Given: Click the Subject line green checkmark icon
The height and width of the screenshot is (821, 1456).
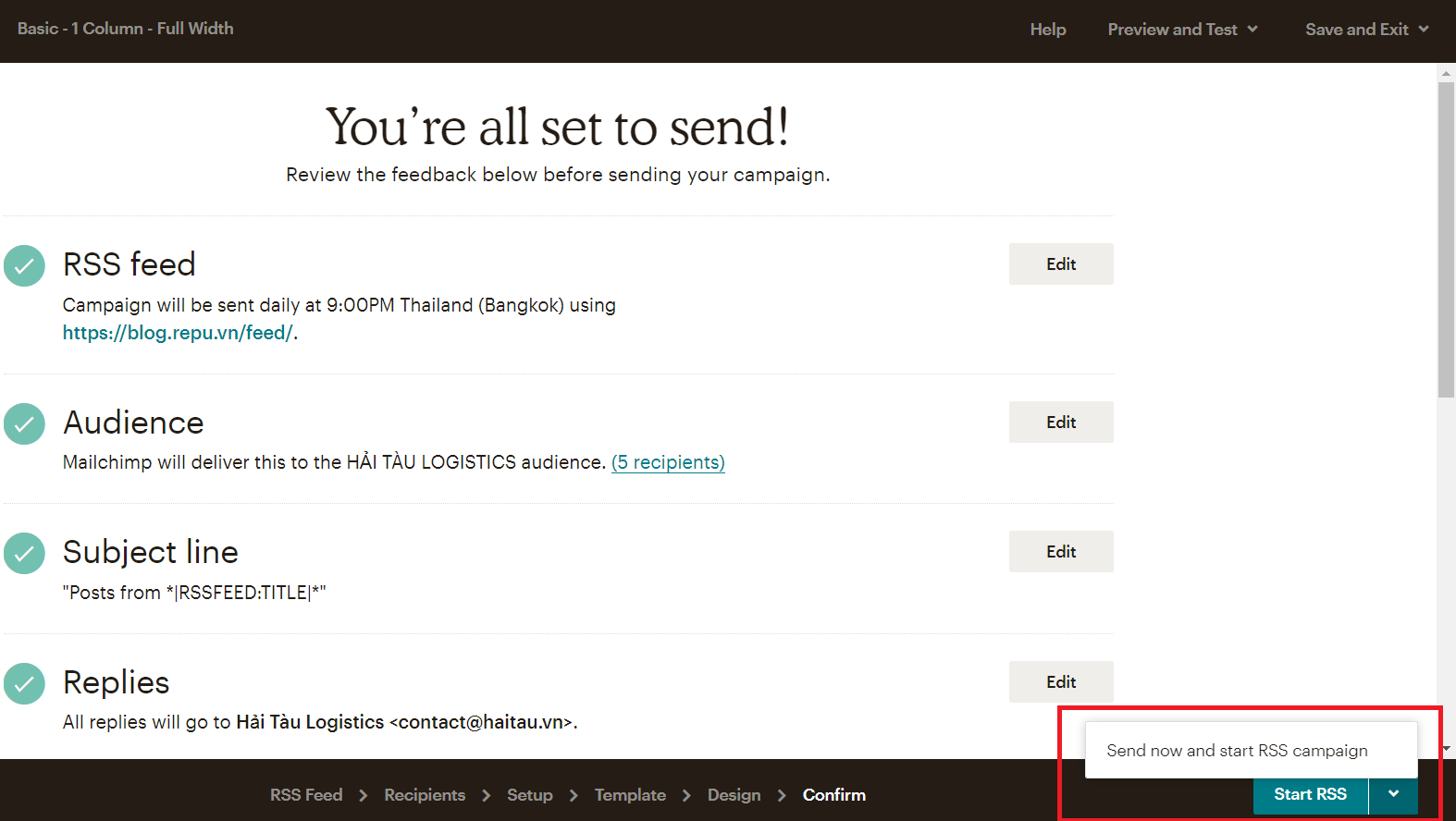Looking at the screenshot, I should click(24, 554).
